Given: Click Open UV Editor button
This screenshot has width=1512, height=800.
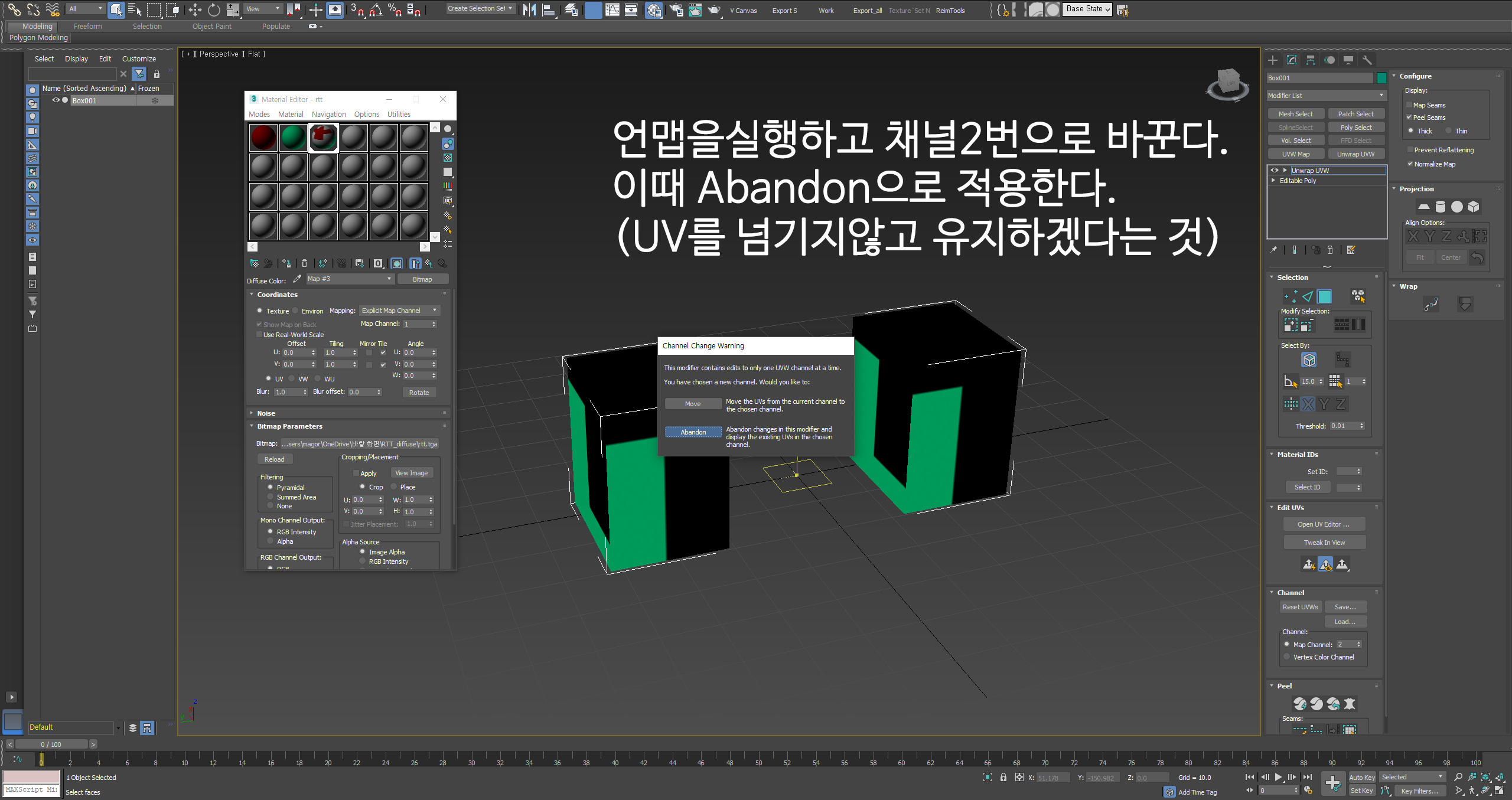Looking at the screenshot, I should point(1323,524).
